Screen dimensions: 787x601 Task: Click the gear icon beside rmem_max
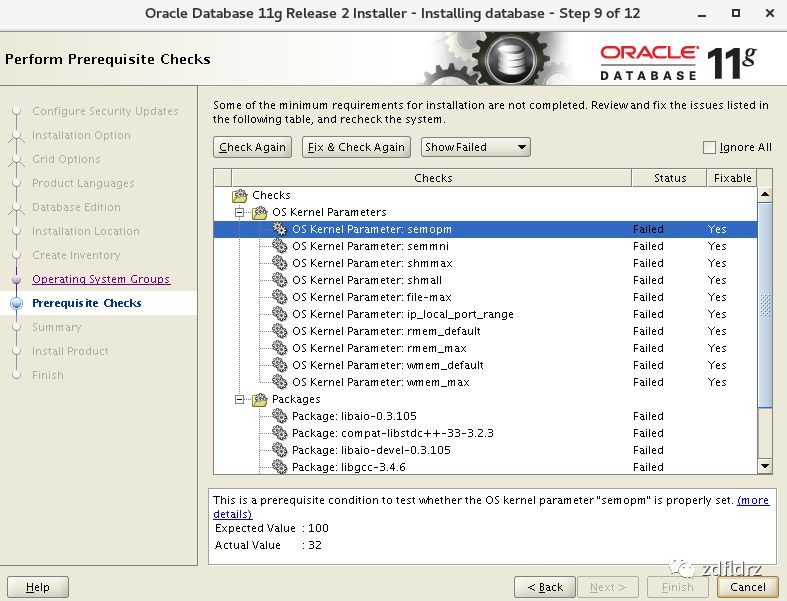click(x=279, y=348)
